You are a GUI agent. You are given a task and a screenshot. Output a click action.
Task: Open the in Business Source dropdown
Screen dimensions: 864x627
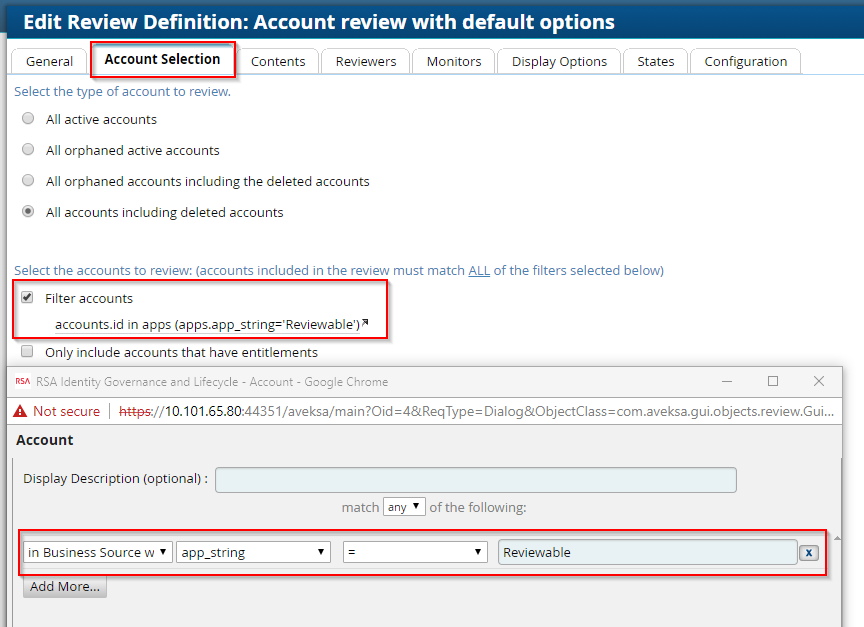[97, 551]
